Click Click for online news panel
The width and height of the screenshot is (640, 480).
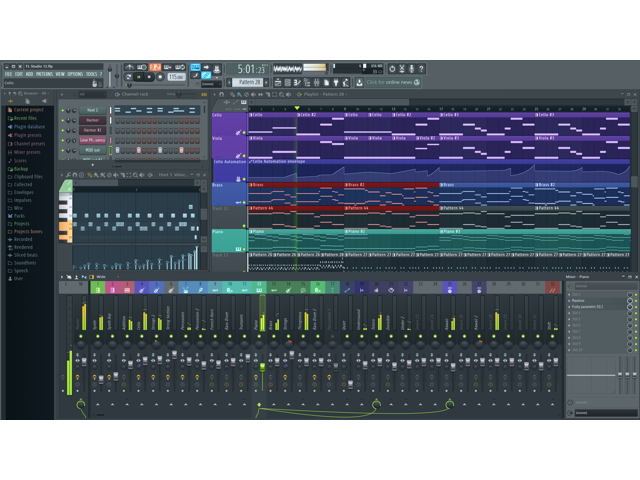click(x=393, y=82)
